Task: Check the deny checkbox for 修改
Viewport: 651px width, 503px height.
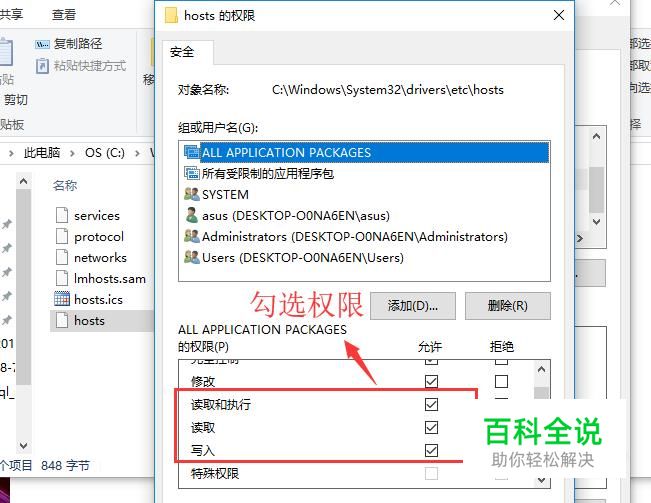Action: tap(501, 381)
